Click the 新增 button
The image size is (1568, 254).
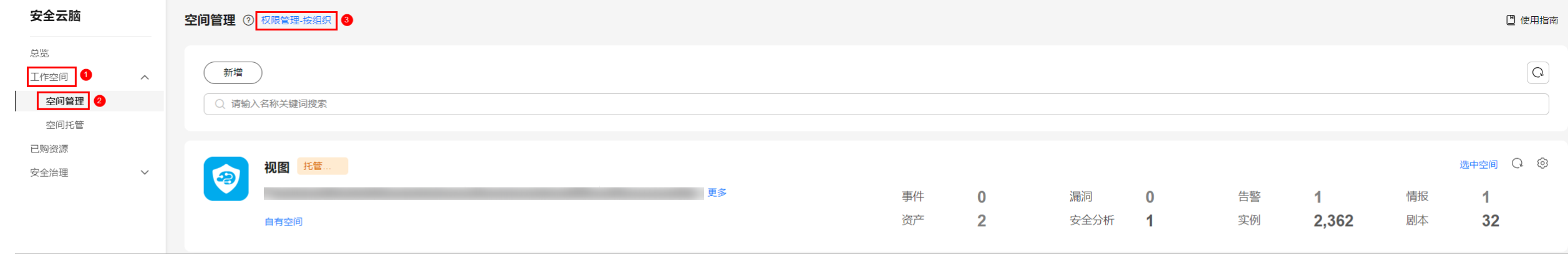pyautogui.click(x=233, y=73)
